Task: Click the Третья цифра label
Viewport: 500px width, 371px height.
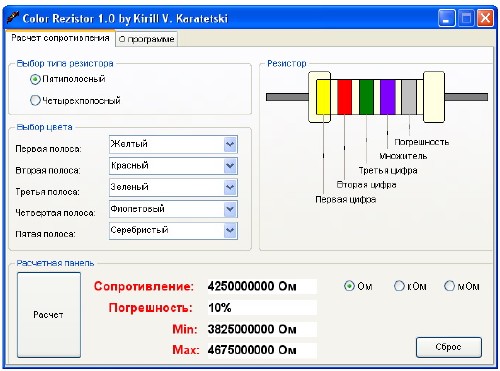Action: pyautogui.click(x=388, y=171)
